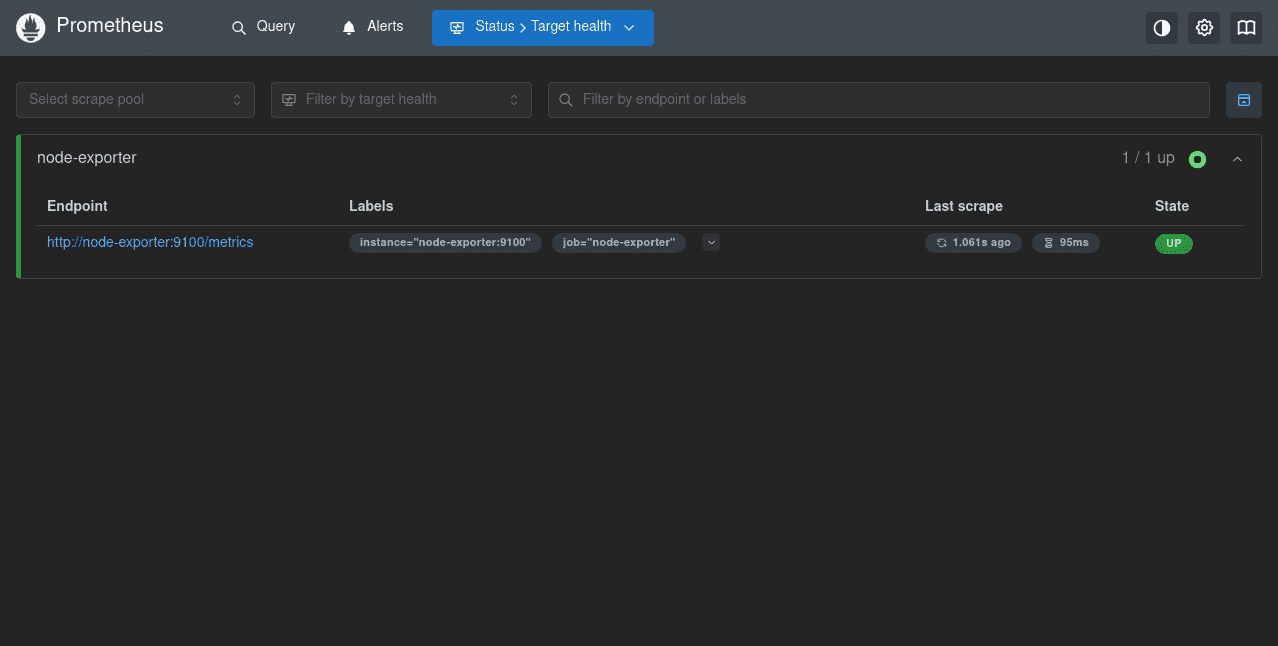
Task: Click the green health indicator next to 1/1 up
Action: pos(1197,159)
